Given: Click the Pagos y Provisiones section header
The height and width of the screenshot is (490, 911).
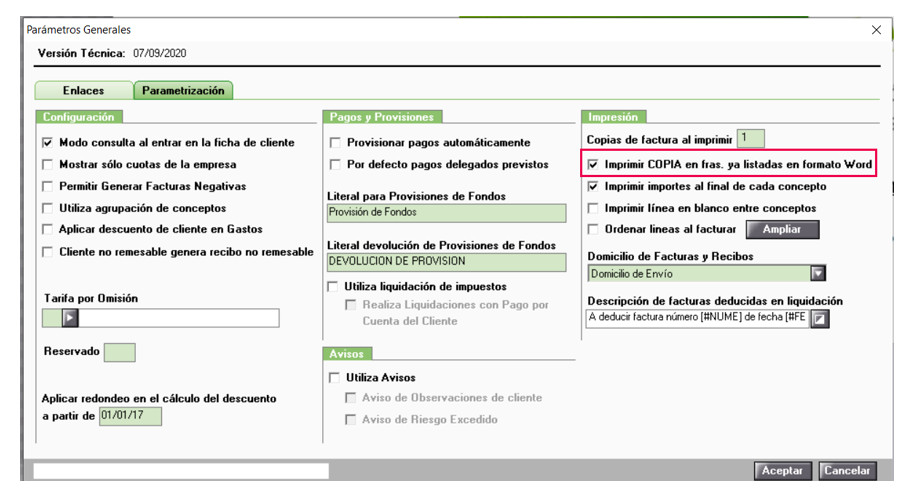Looking at the screenshot, I should point(382,117).
